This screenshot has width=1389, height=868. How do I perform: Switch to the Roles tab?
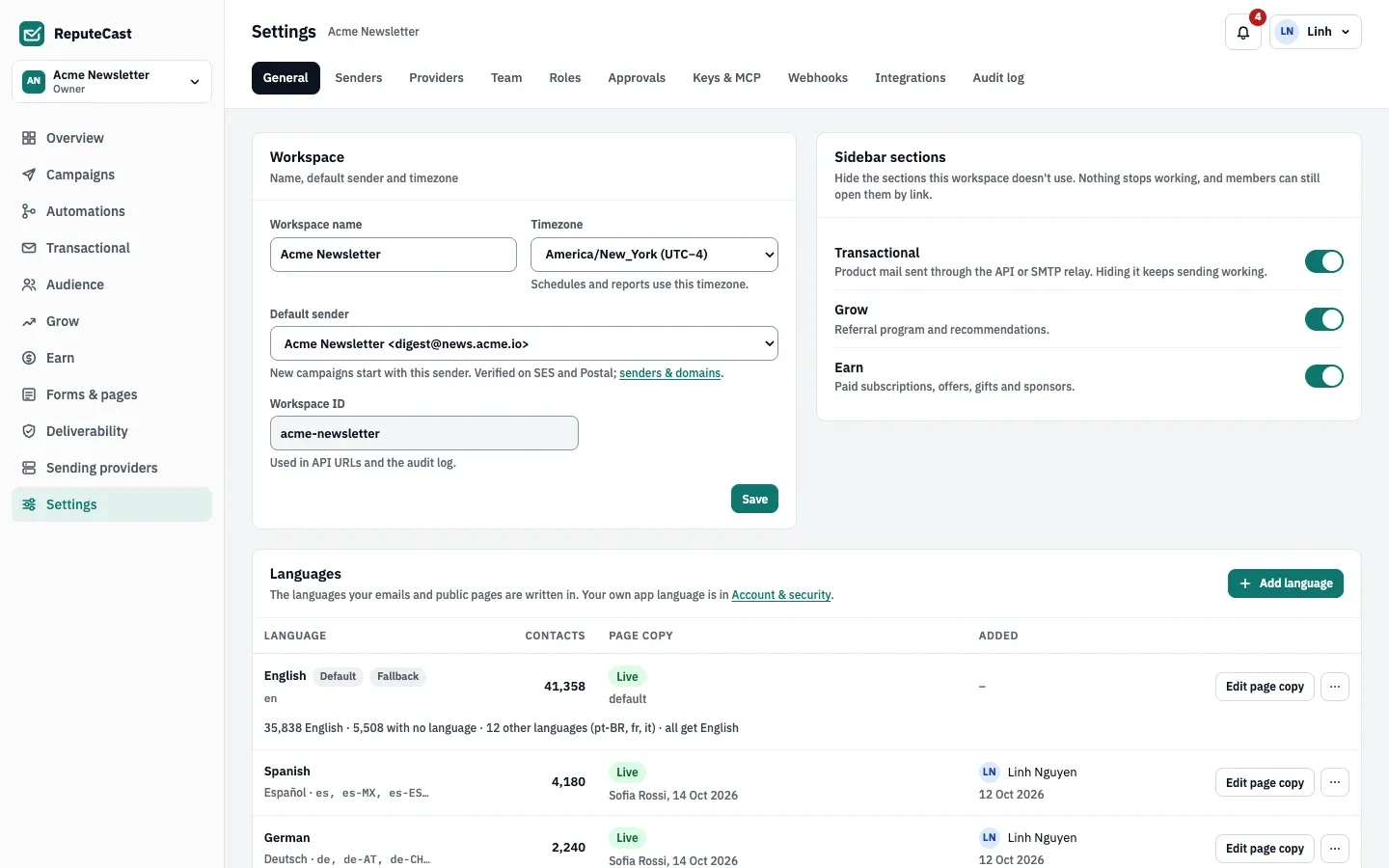(565, 78)
